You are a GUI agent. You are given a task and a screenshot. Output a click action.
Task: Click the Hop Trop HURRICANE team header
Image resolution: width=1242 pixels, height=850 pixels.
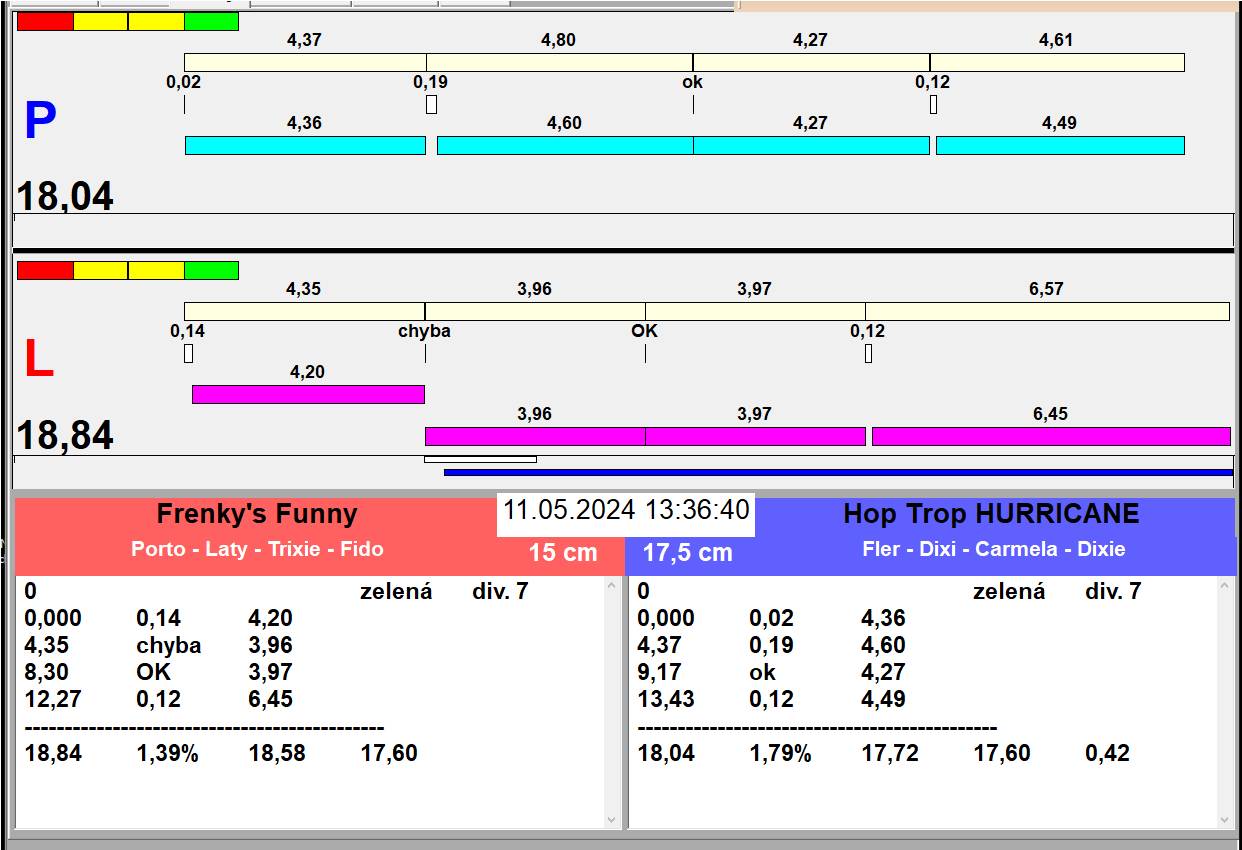click(x=991, y=514)
